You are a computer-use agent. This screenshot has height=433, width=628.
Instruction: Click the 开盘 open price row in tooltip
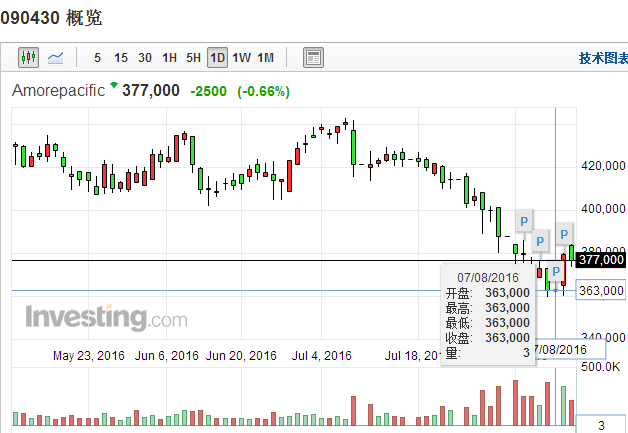[x=487, y=293]
